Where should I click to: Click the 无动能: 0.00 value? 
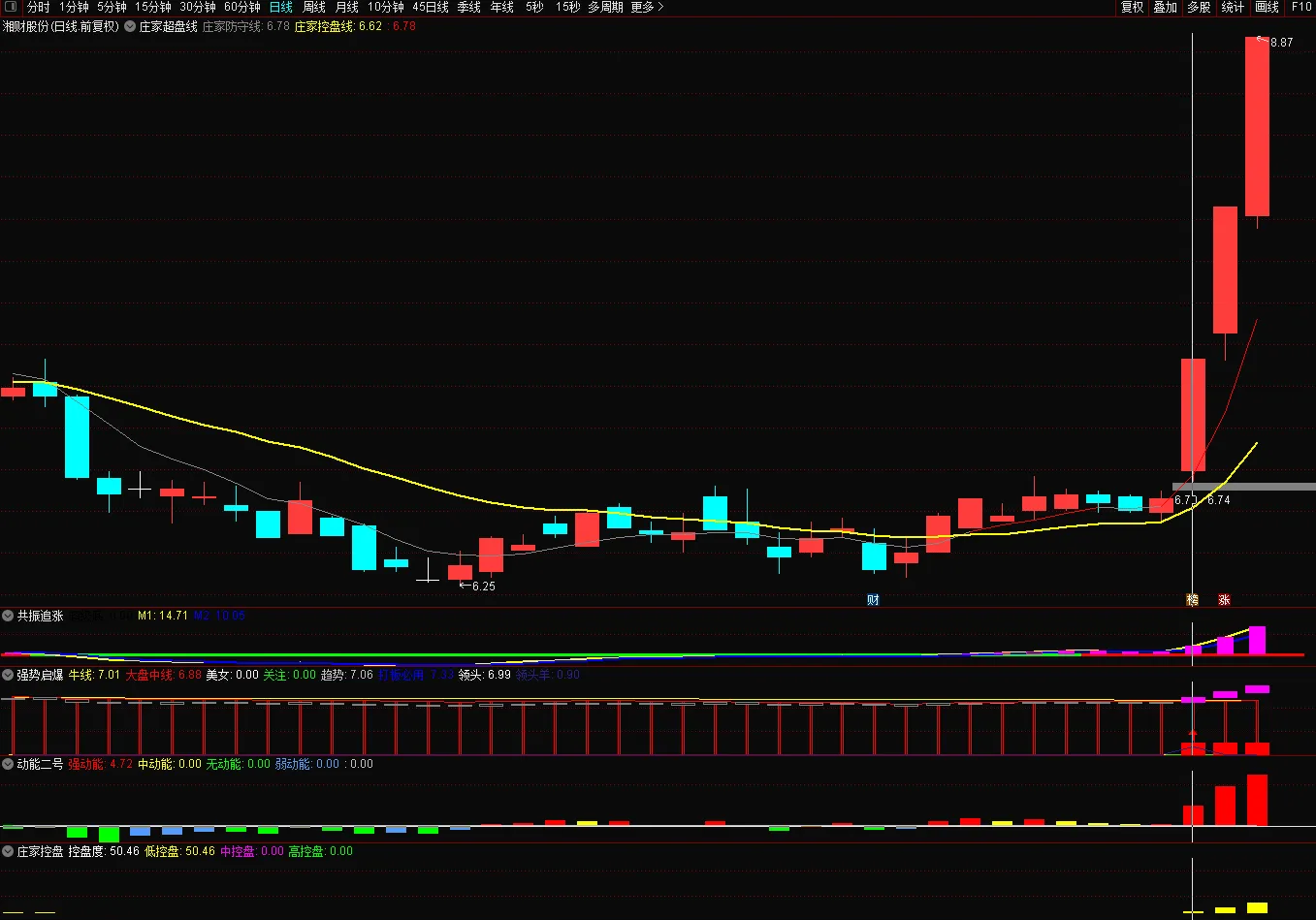tap(239, 764)
